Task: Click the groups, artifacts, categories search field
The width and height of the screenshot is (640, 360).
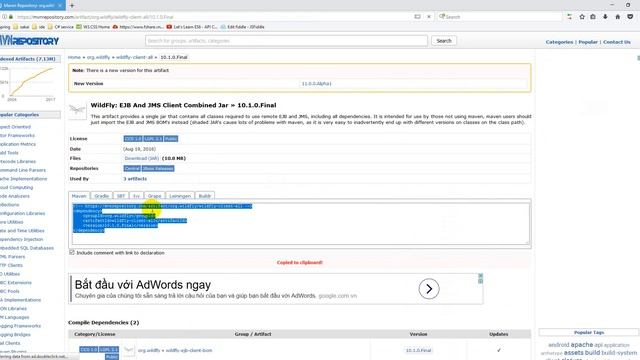Action: 286,41
